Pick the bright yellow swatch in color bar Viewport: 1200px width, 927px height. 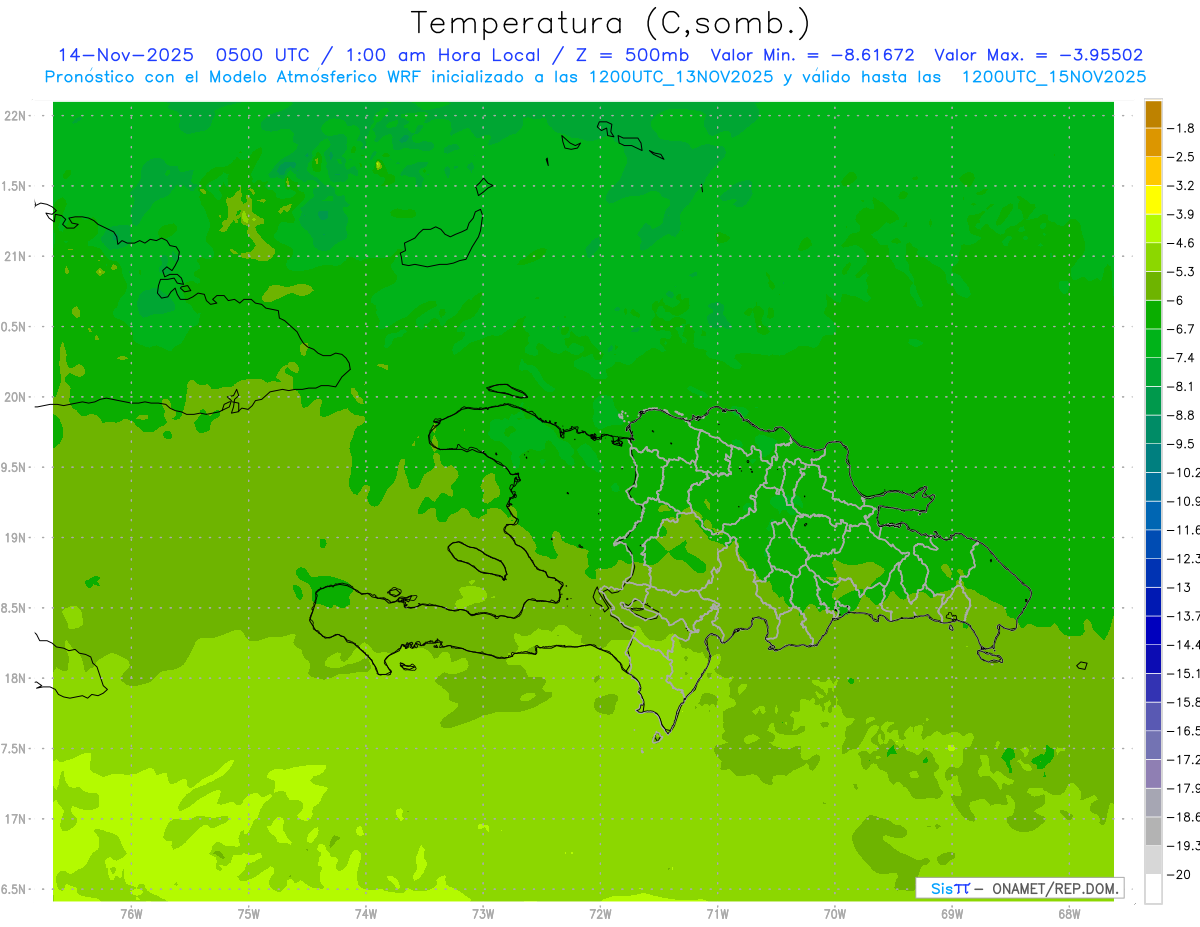tap(1153, 200)
